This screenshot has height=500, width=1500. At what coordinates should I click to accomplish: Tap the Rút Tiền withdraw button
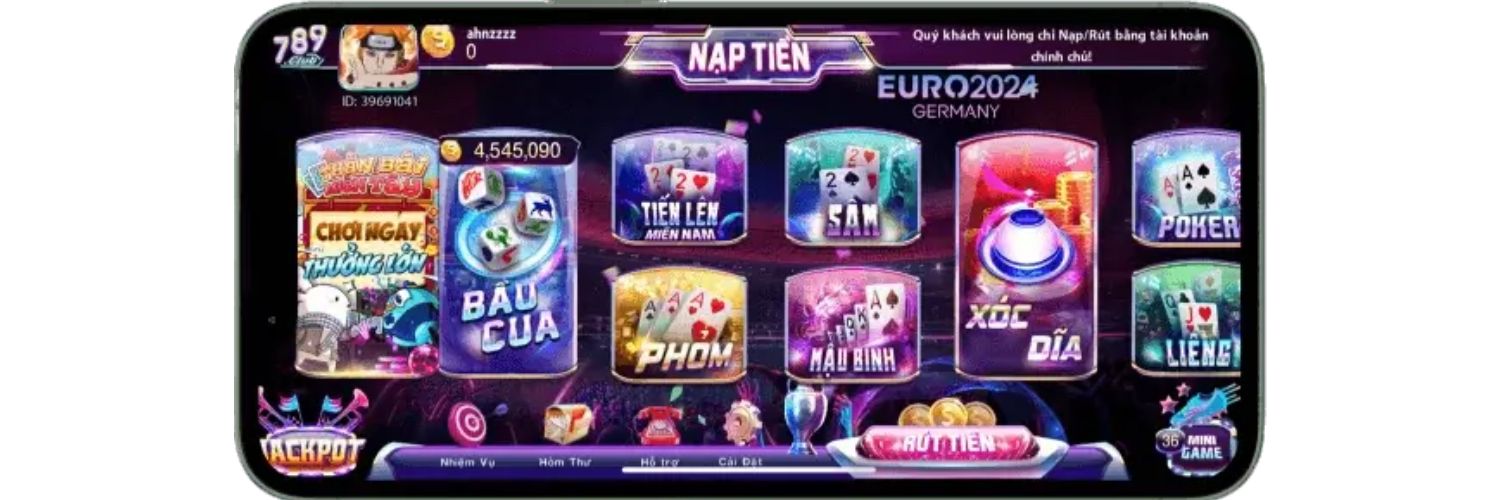[x=943, y=441]
